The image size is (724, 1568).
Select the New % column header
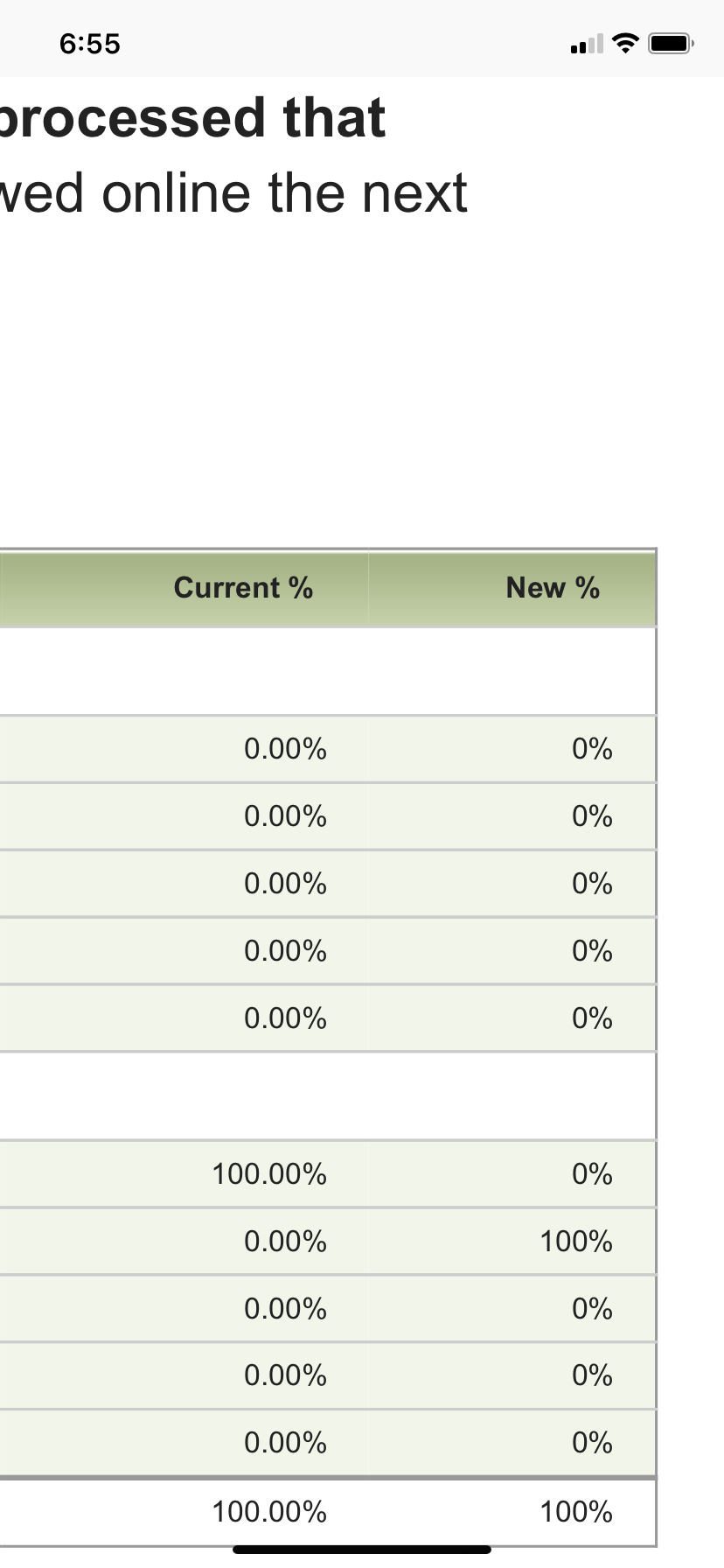pyautogui.click(x=553, y=587)
